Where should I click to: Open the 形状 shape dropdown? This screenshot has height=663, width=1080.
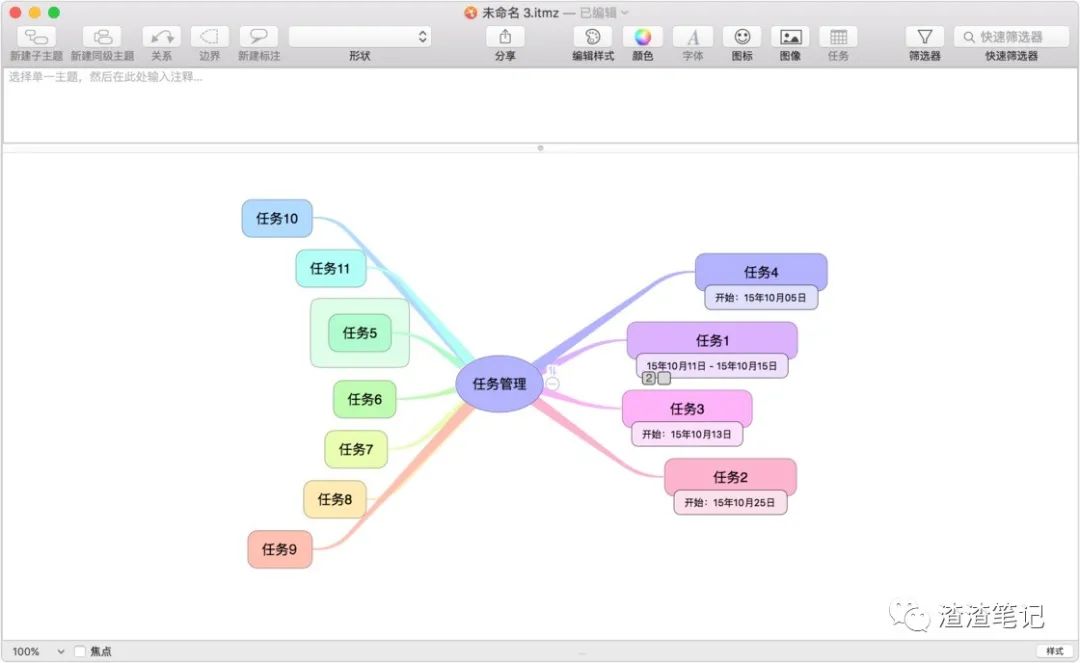[x=358, y=36]
